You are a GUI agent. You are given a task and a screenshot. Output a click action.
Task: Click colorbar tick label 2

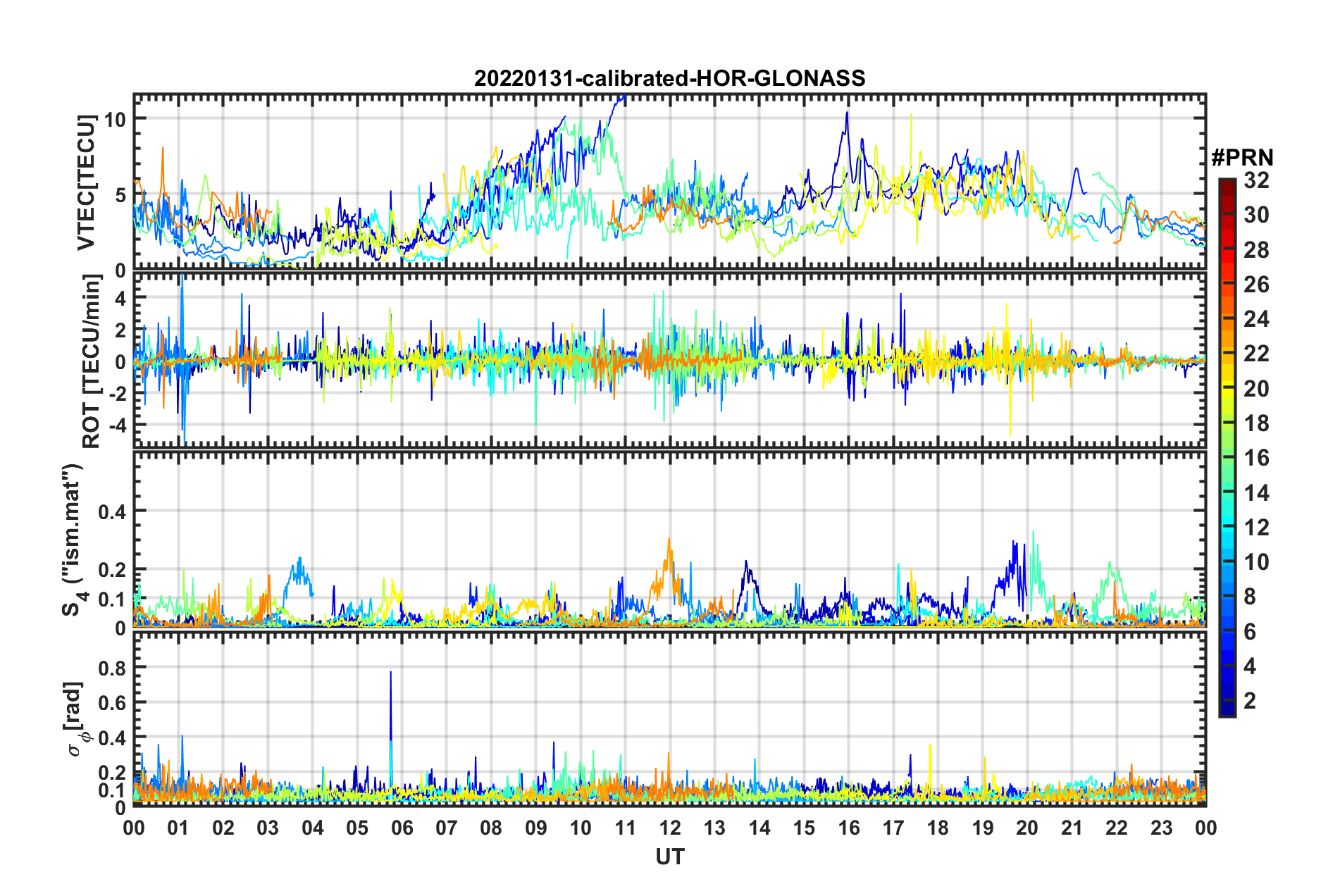coord(1250,700)
